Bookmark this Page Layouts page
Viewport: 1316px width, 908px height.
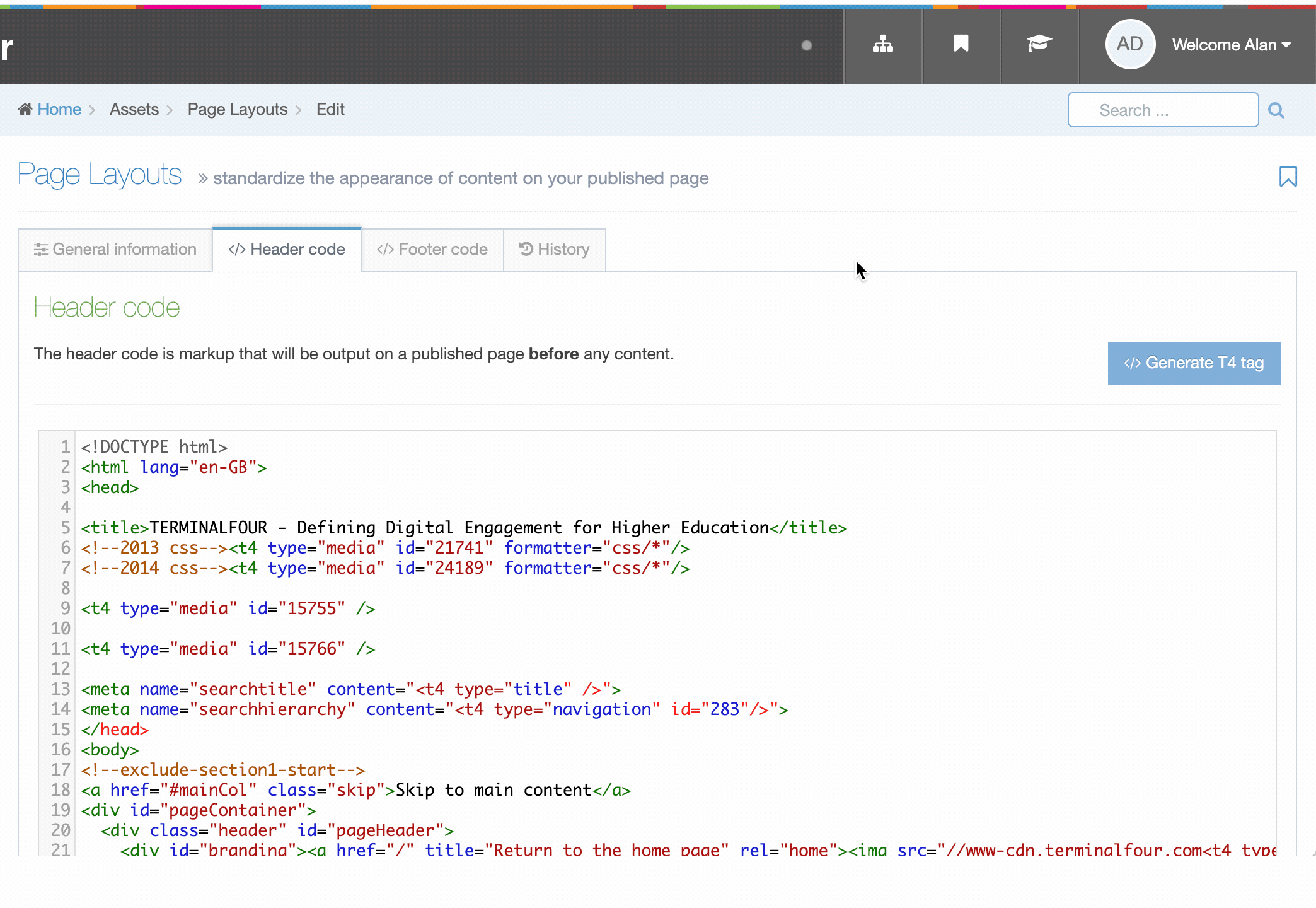point(1287,177)
